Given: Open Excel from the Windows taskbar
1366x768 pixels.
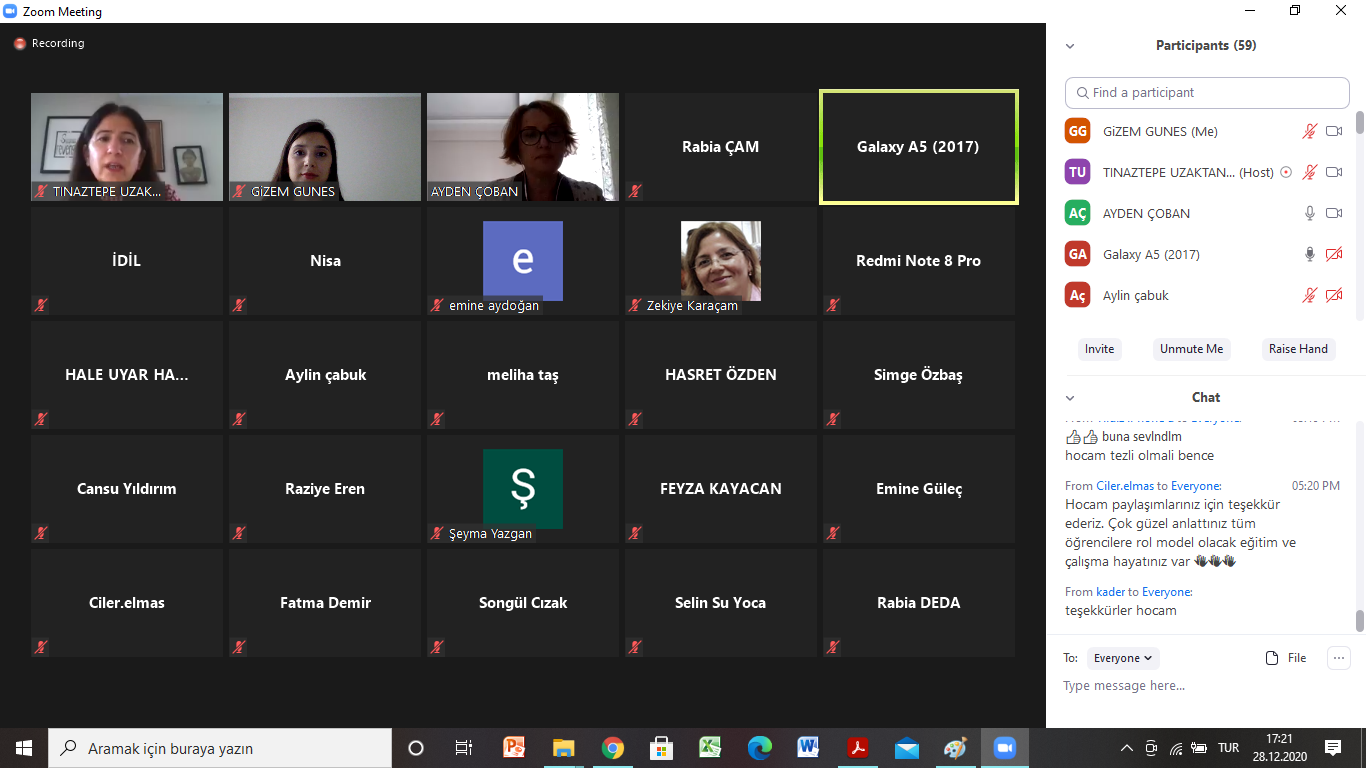Looking at the screenshot, I should [710, 748].
